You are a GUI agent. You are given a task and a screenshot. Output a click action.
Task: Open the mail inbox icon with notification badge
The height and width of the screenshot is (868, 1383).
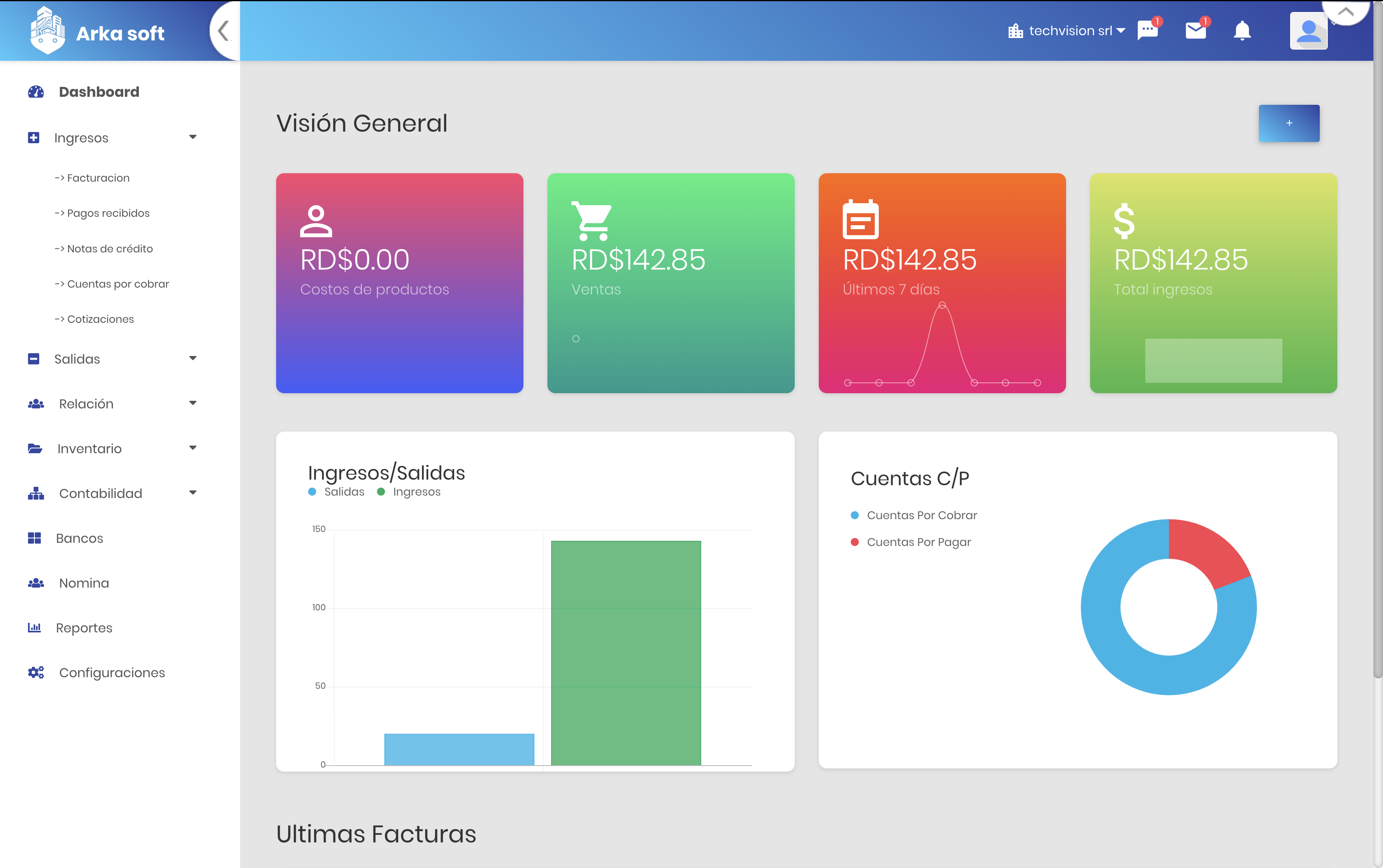[1196, 31]
